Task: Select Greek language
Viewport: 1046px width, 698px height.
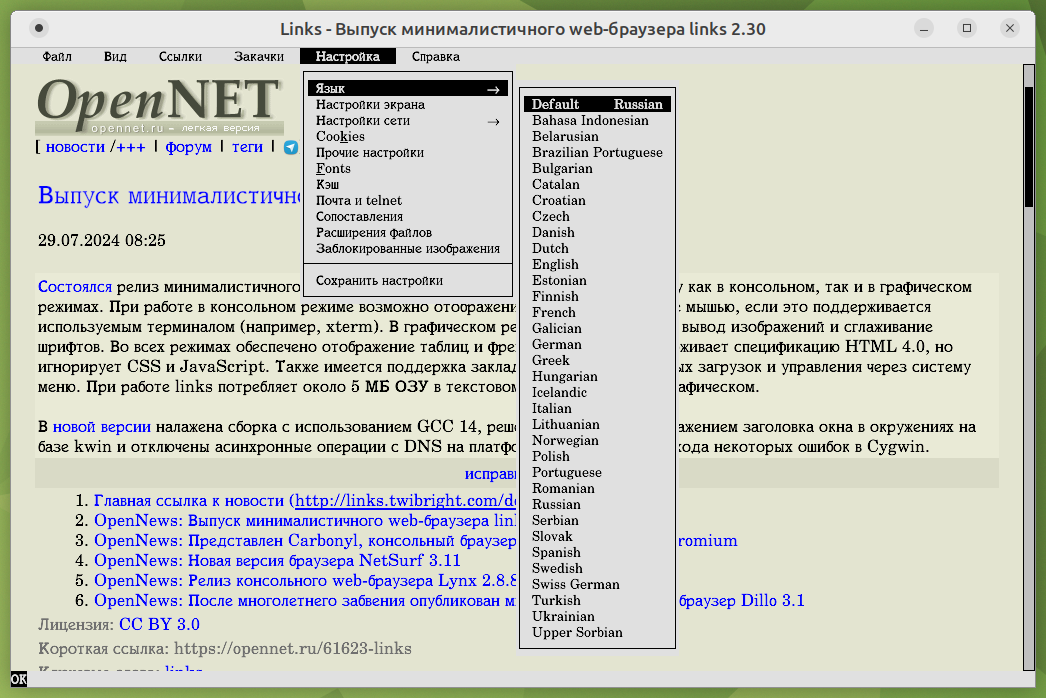Action: (597, 361)
